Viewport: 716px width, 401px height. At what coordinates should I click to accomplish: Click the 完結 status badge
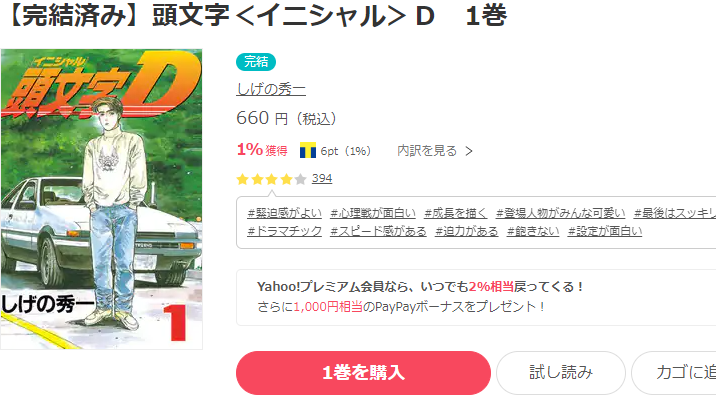click(256, 62)
